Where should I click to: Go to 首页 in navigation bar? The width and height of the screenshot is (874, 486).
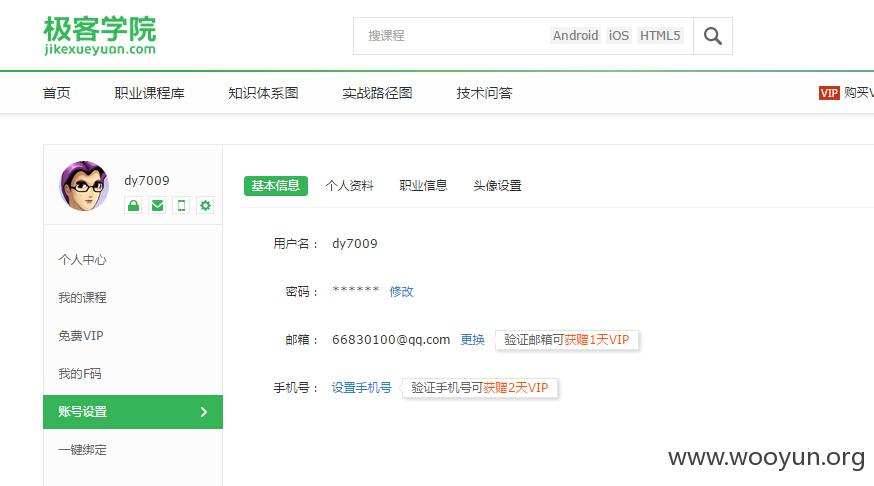click(x=57, y=93)
